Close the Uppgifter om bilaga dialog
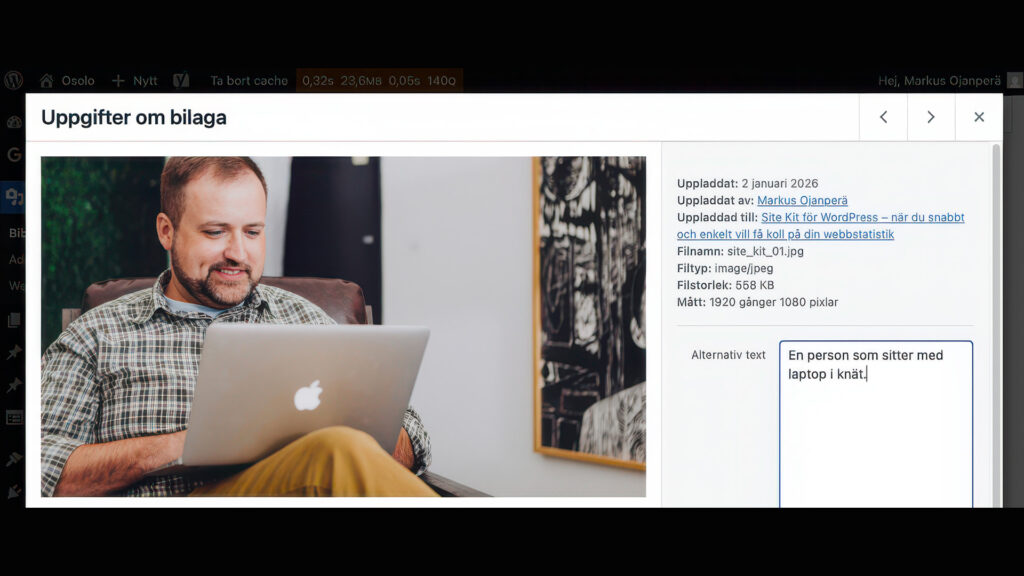This screenshot has width=1024, height=576. (979, 117)
